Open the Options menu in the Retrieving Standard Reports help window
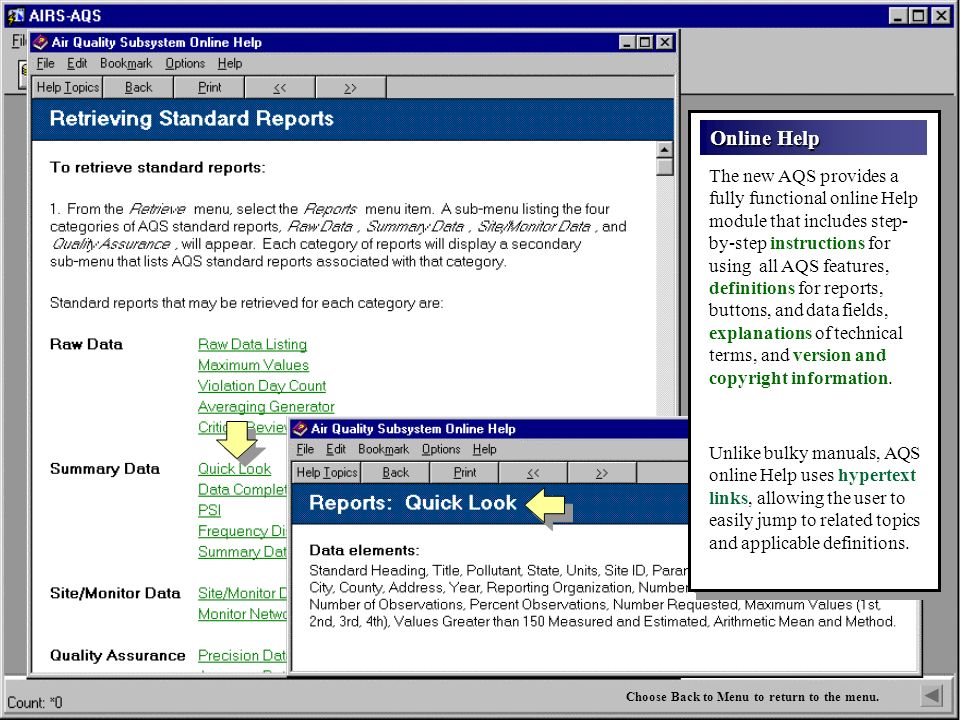This screenshot has width=960, height=720. point(185,63)
